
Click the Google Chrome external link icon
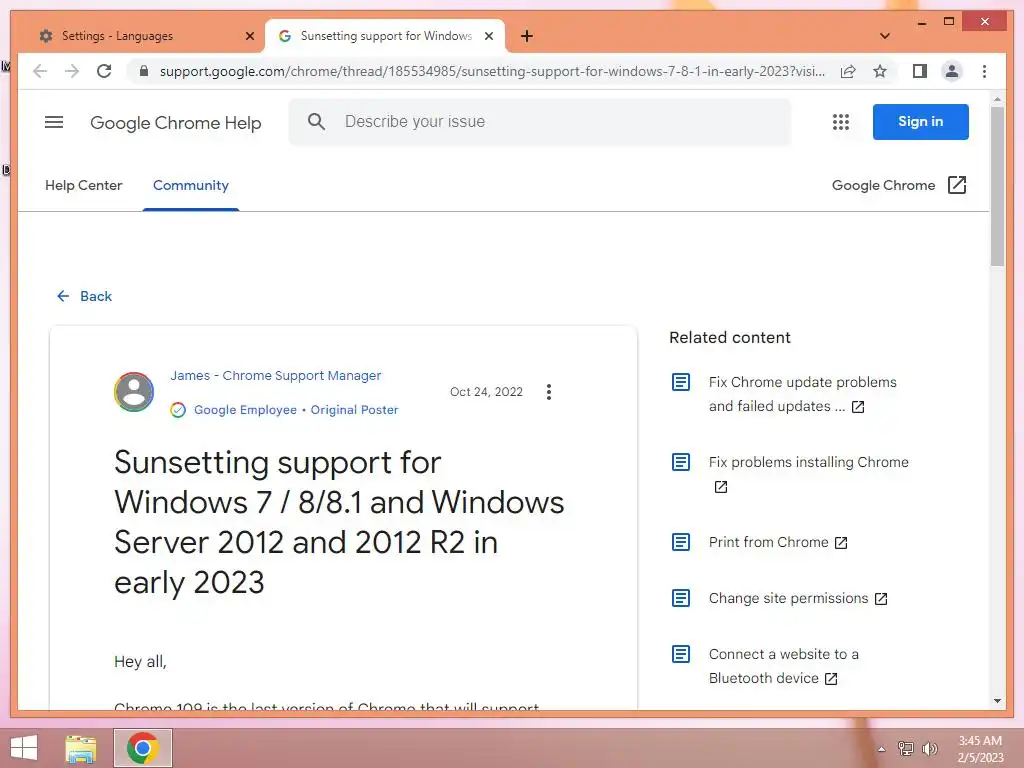[957, 185]
